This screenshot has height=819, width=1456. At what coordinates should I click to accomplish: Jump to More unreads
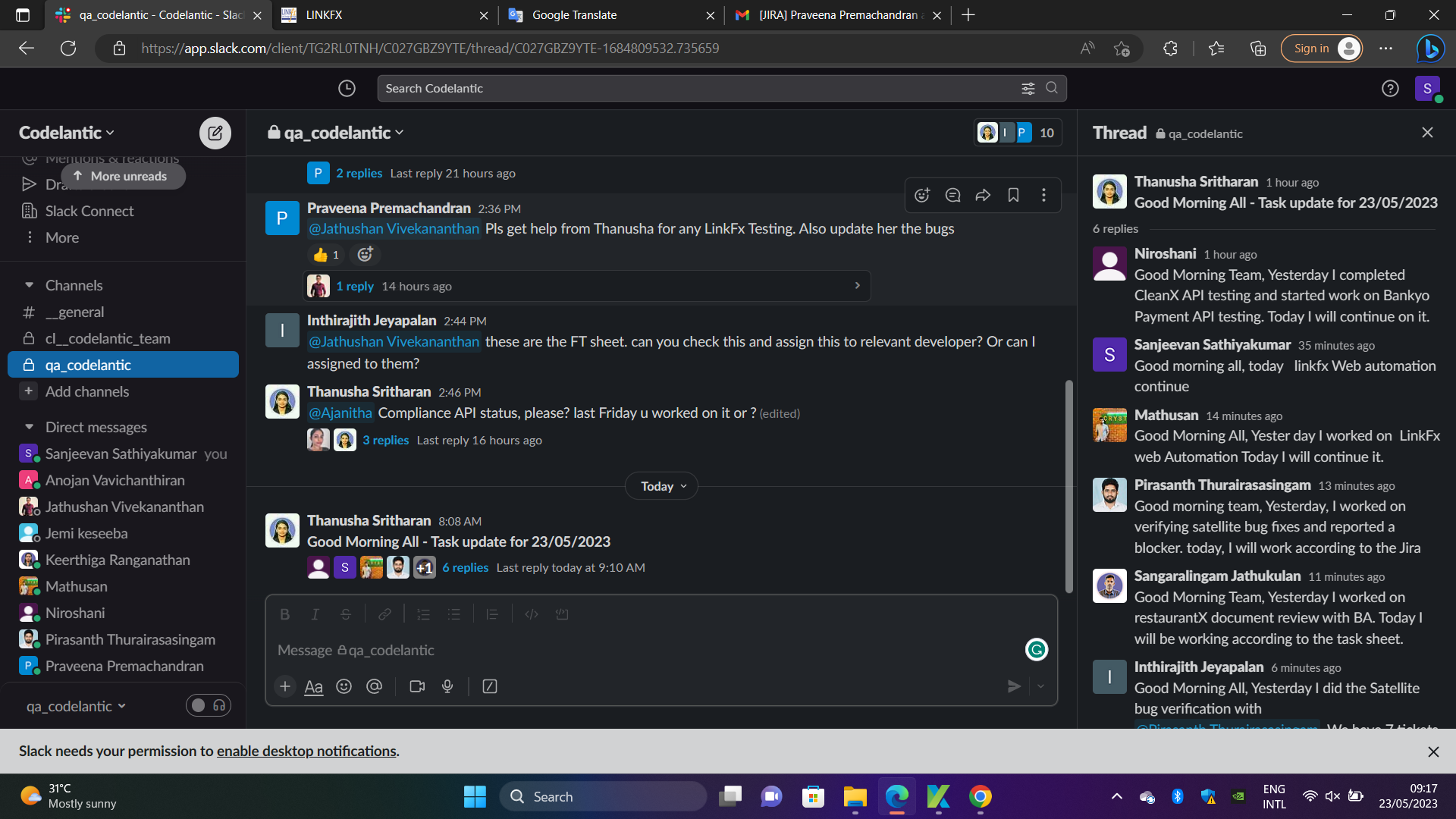(123, 176)
